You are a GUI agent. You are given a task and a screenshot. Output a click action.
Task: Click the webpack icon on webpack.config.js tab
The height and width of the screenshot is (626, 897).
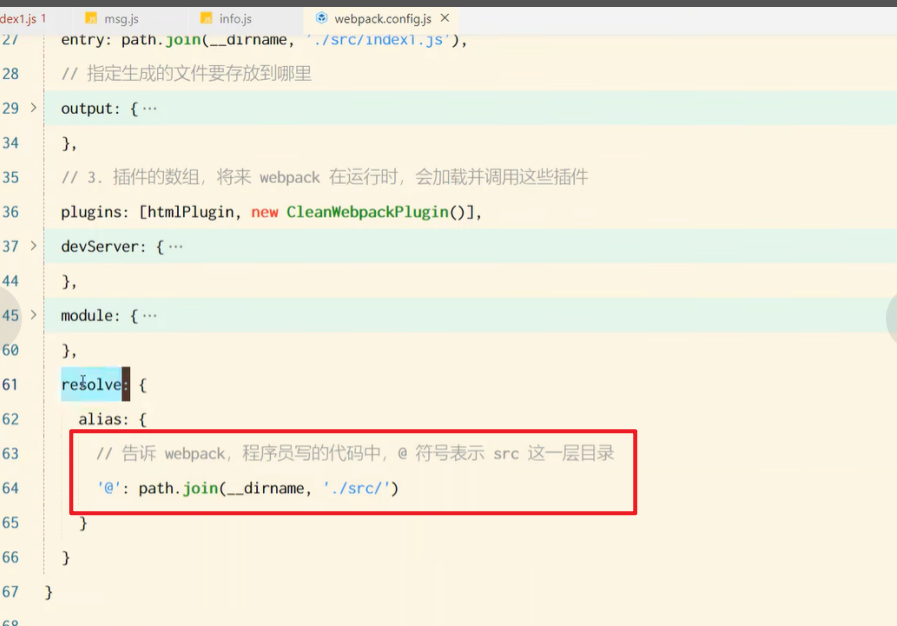[321, 18]
